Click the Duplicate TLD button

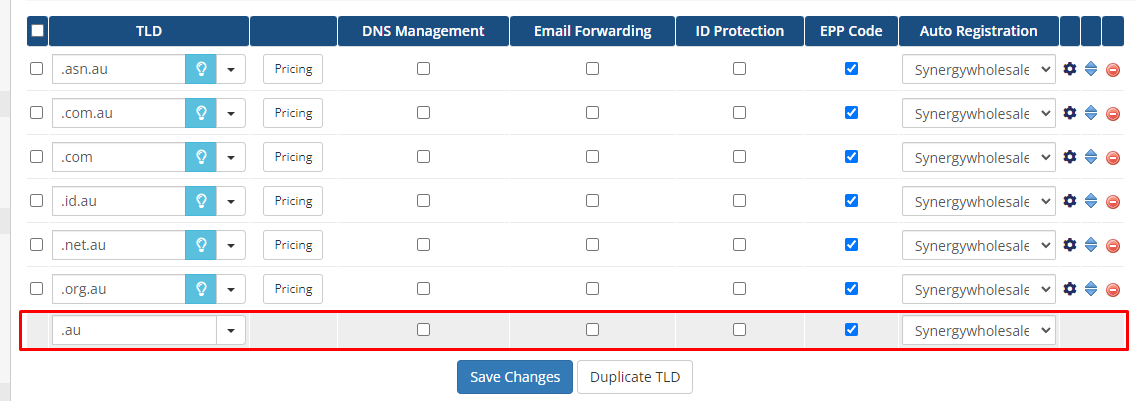coord(635,377)
